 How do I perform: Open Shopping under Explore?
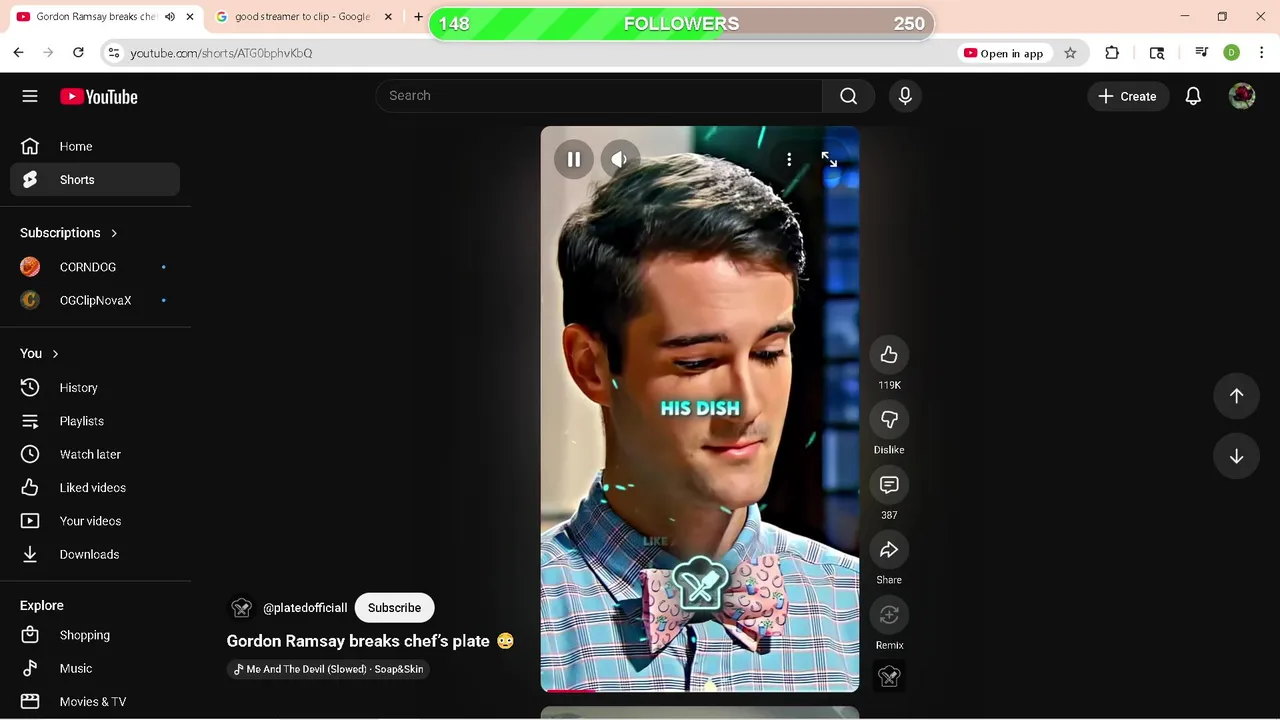click(95, 635)
